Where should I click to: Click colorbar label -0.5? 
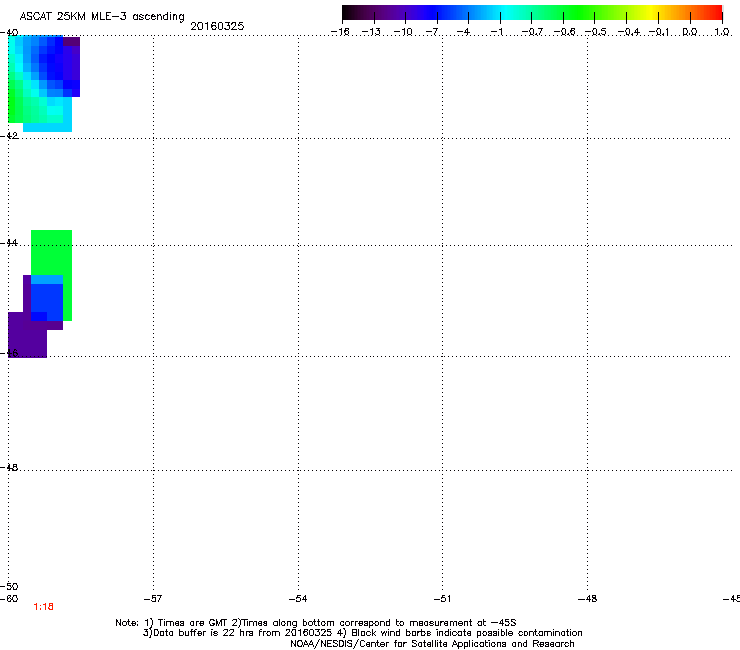[x=595, y=32]
